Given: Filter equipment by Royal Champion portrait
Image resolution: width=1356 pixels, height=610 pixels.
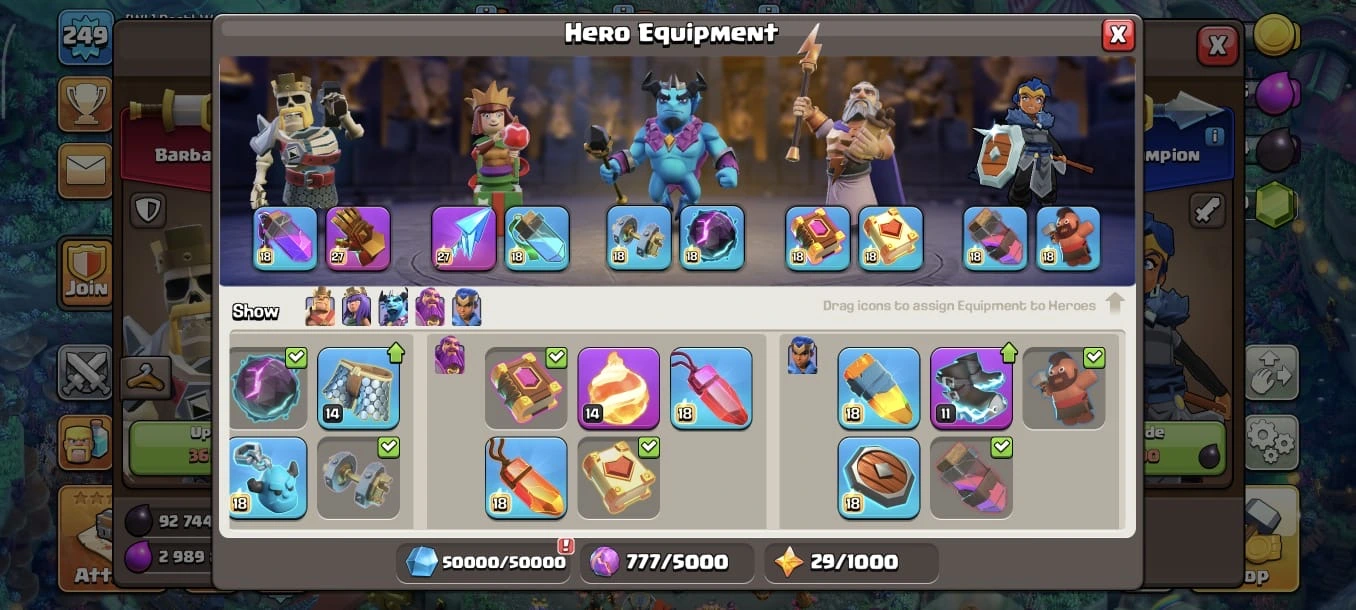Looking at the screenshot, I should pos(466,307).
